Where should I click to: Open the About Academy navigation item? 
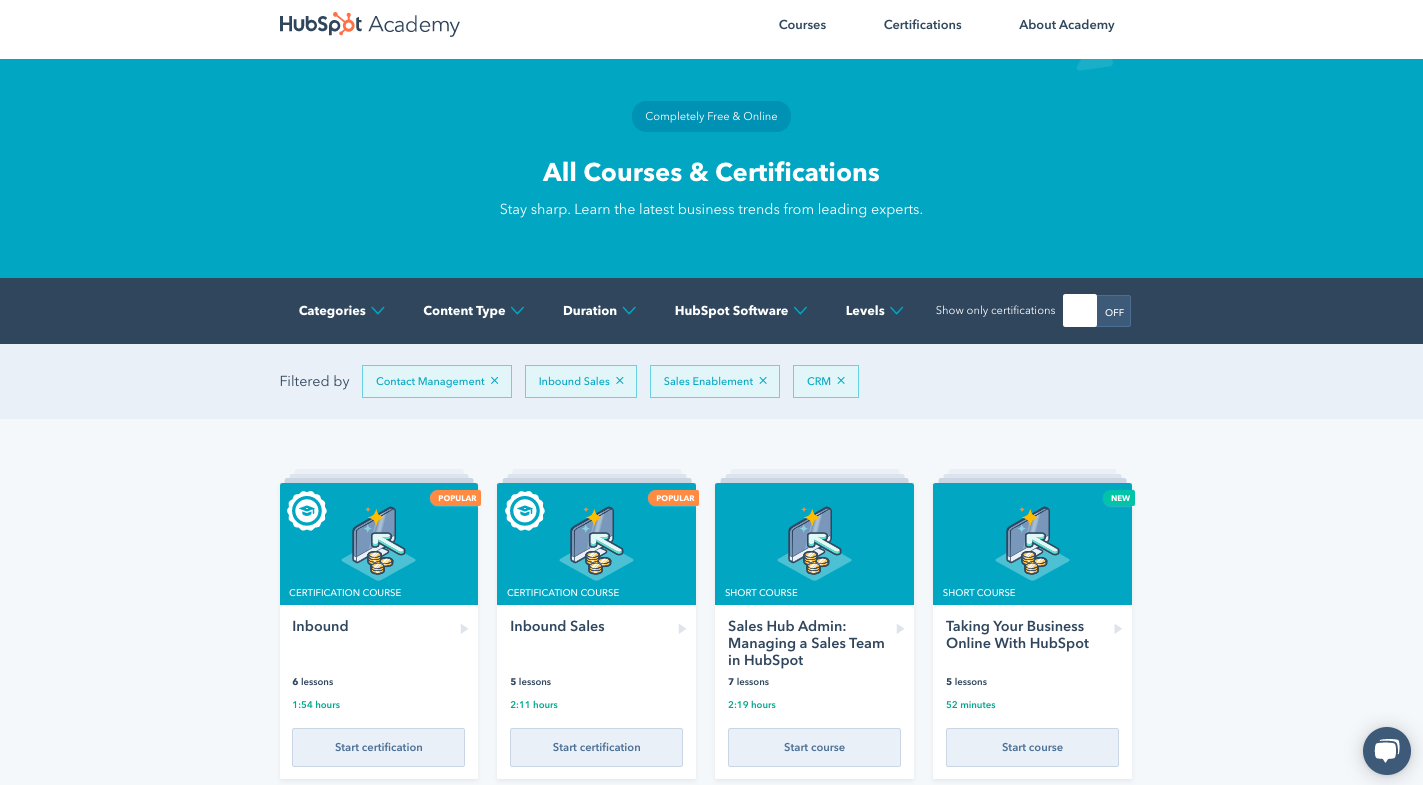(x=1066, y=25)
